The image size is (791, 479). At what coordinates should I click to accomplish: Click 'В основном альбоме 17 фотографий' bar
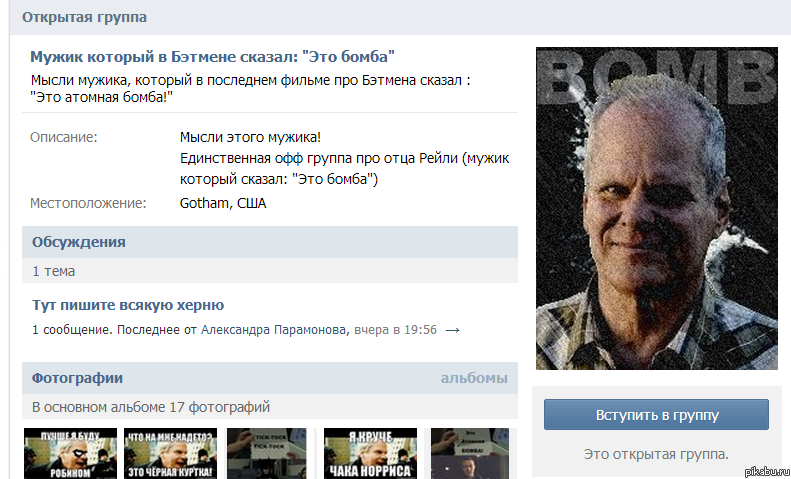click(x=151, y=407)
